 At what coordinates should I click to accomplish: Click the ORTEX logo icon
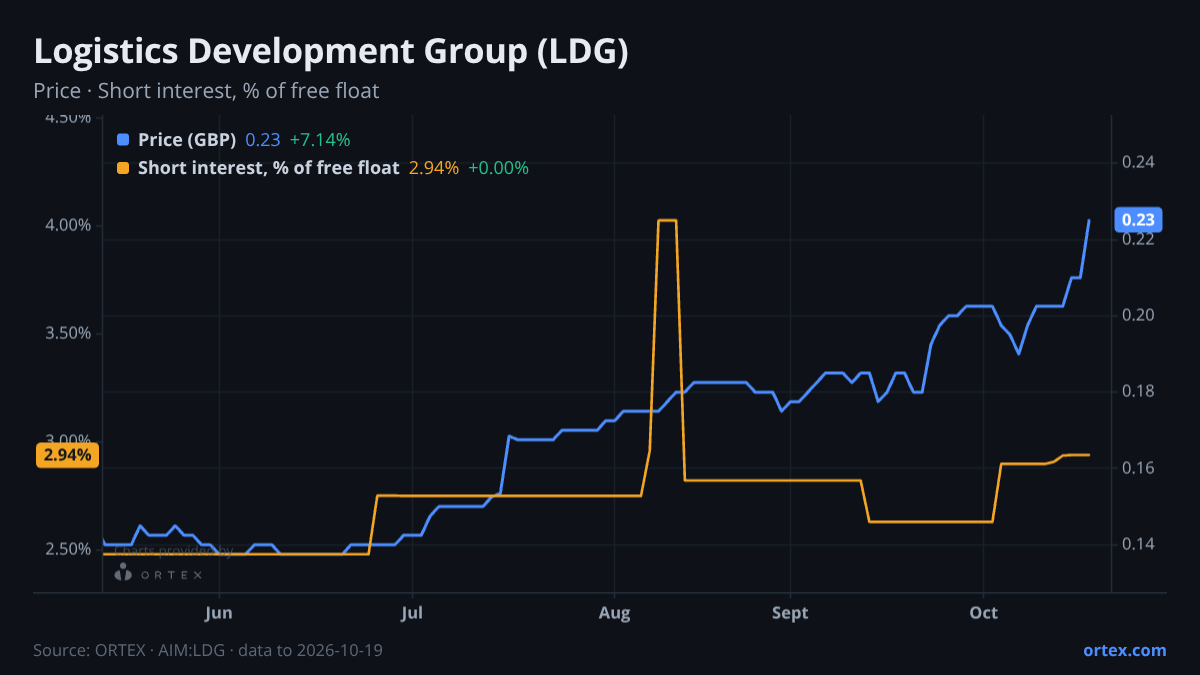[123, 573]
